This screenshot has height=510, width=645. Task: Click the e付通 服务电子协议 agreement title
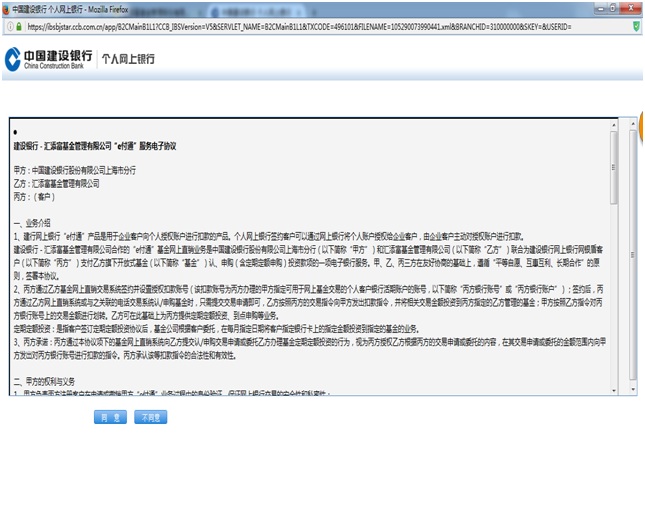coord(94,146)
